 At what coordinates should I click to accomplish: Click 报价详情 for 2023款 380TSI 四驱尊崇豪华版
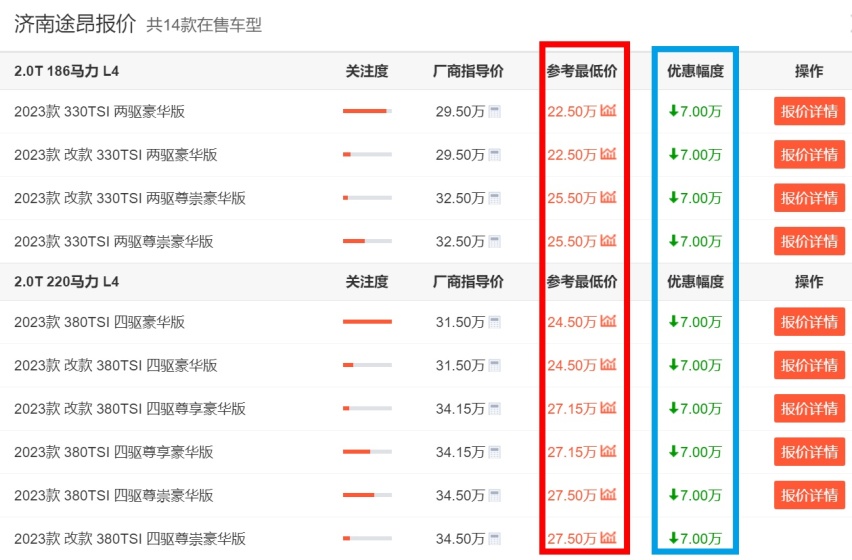click(809, 495)
